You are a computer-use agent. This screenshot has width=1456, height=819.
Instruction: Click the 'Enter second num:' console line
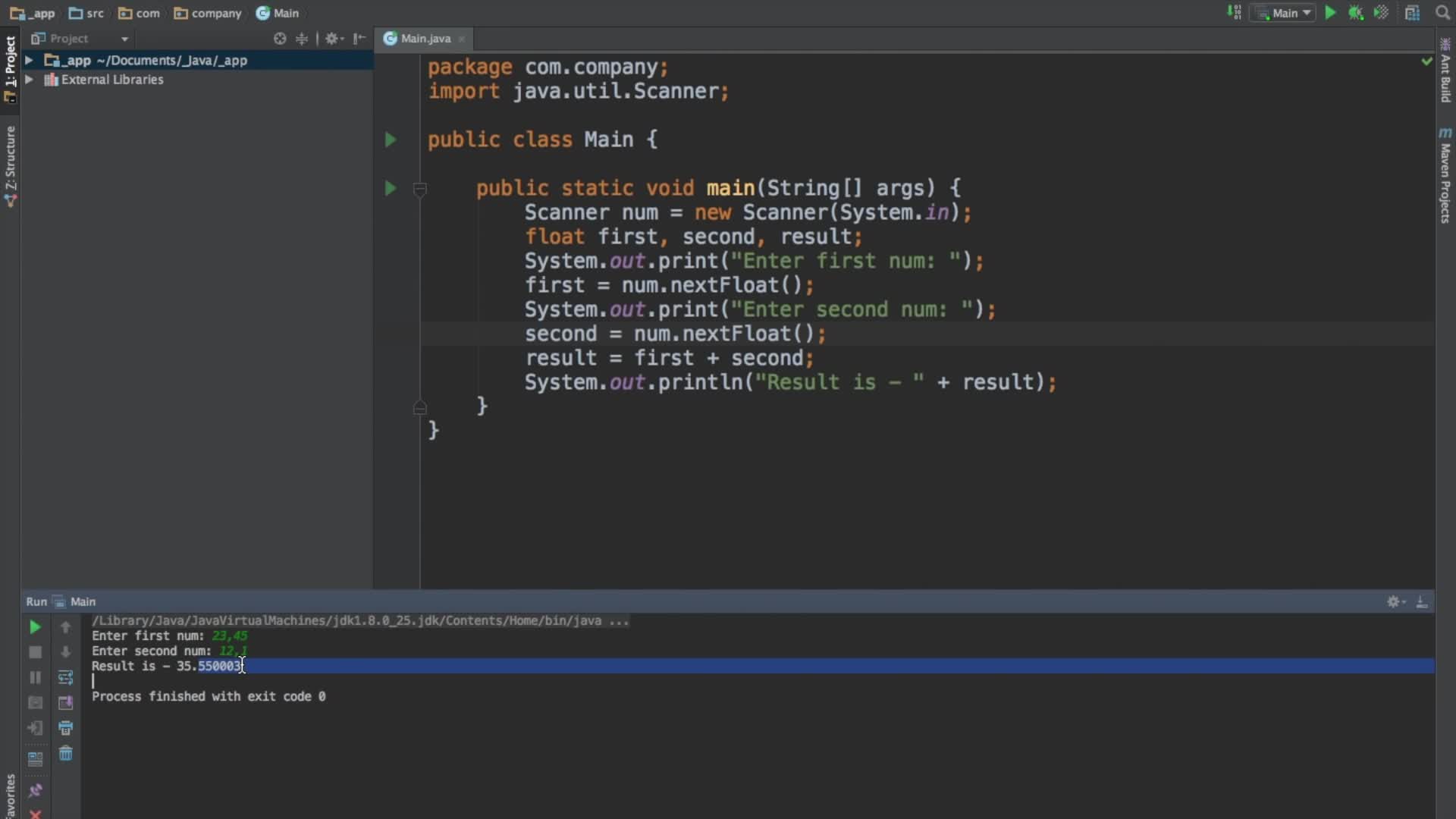pyautogui.click(x=169, y=651)
